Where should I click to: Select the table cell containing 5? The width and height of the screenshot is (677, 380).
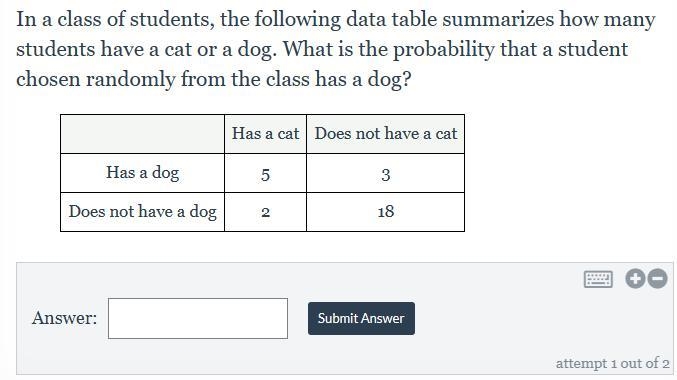[266, 173]
